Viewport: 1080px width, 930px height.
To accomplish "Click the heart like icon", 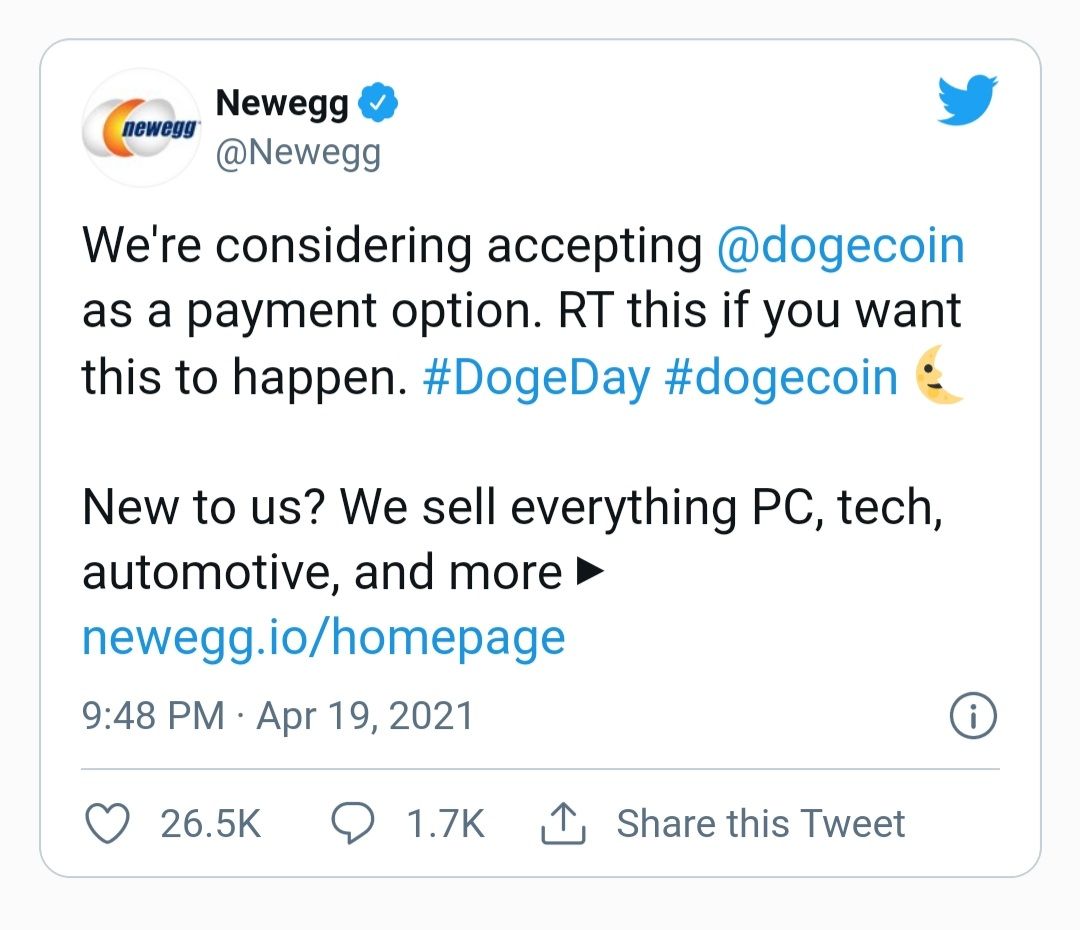I will click(x=107, y=824).
